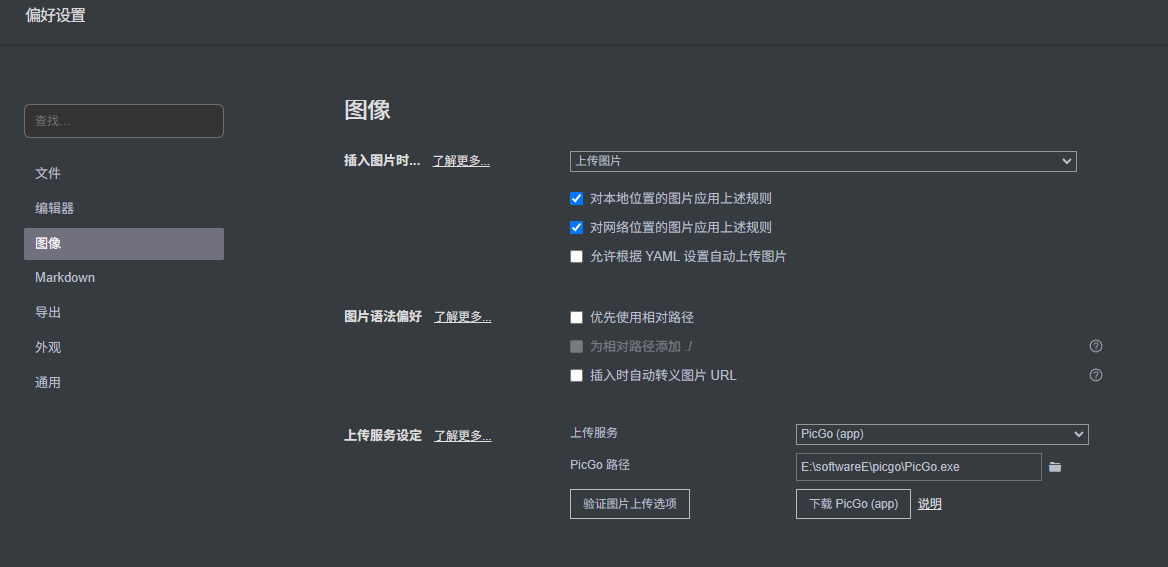Select Markdown in the sidebar
Screen dimensions: 1168x567
point(65,277)
